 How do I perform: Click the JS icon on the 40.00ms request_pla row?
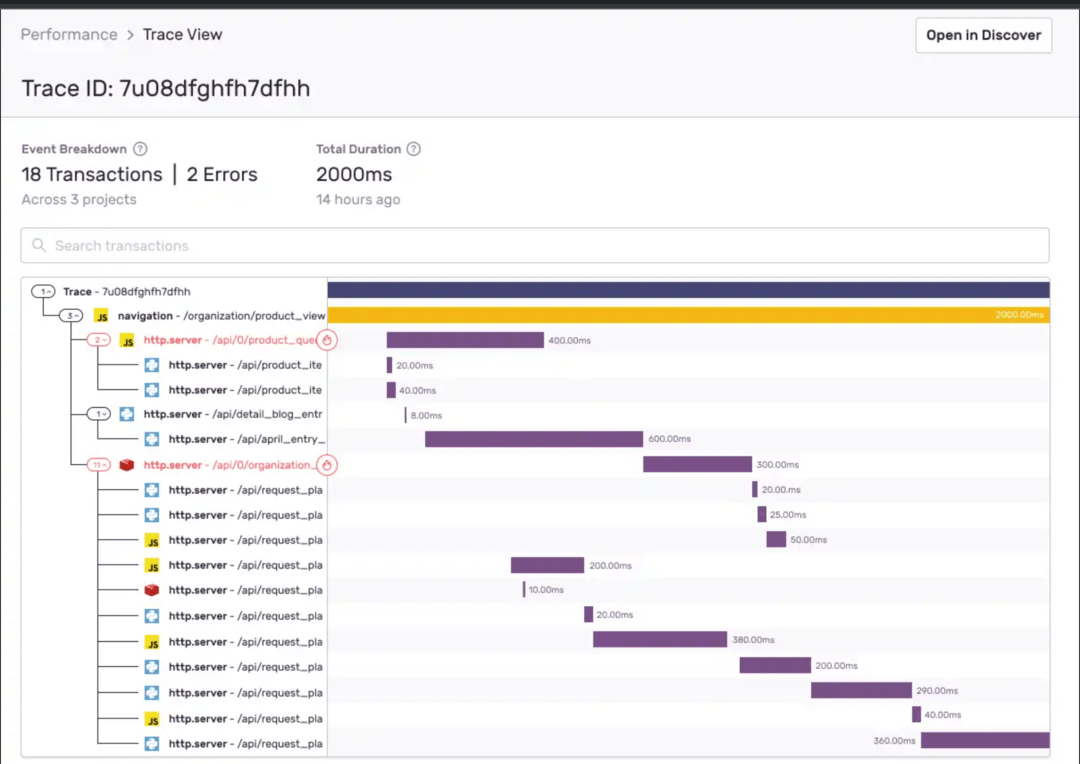152,719
